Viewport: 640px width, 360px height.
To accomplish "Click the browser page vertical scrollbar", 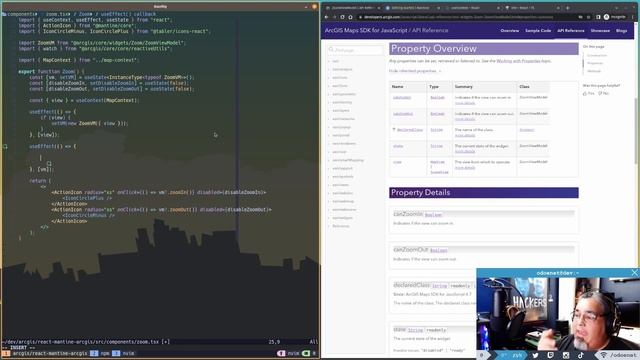I will (637, 131).
